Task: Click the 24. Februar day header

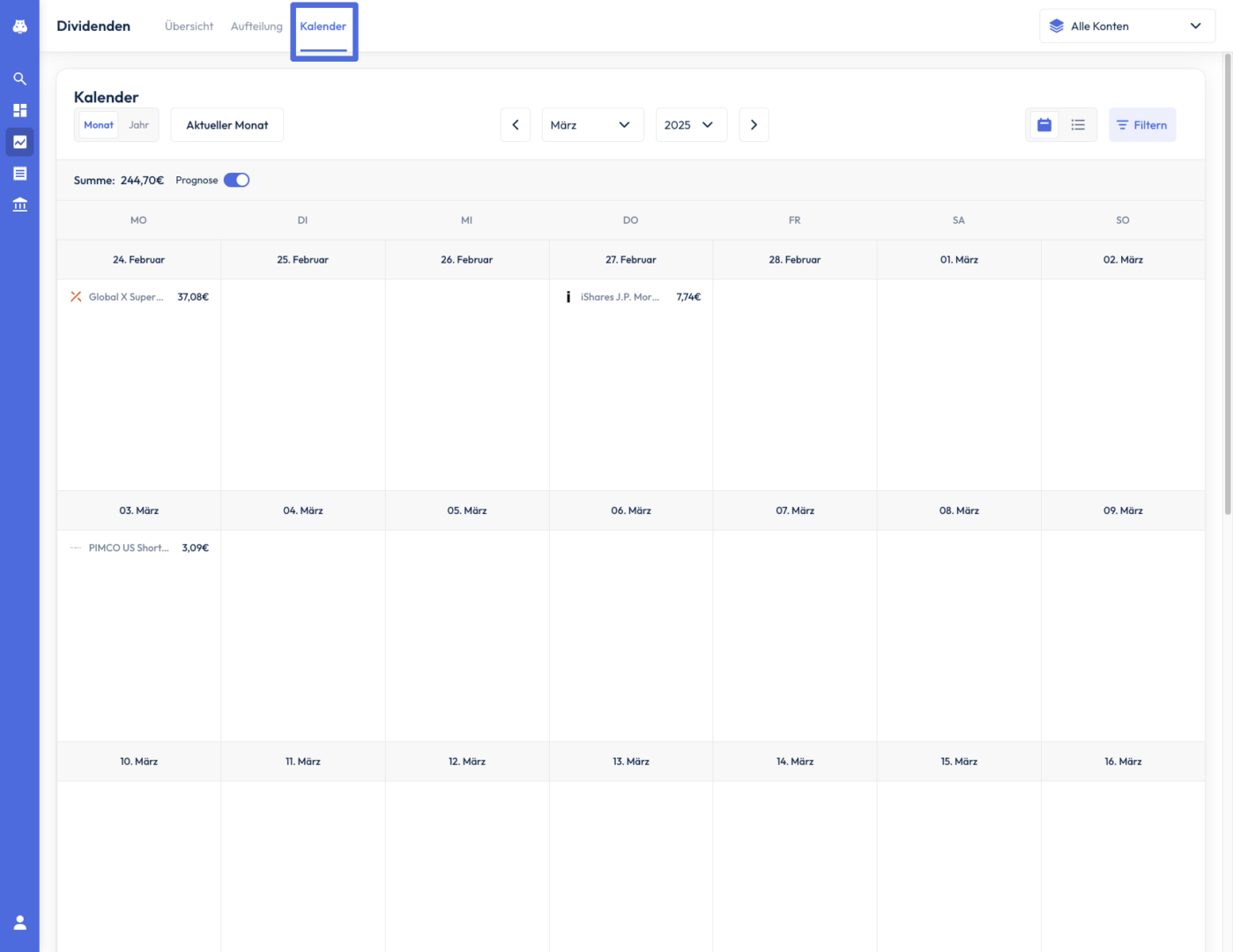Action: (x=138, y=260)
